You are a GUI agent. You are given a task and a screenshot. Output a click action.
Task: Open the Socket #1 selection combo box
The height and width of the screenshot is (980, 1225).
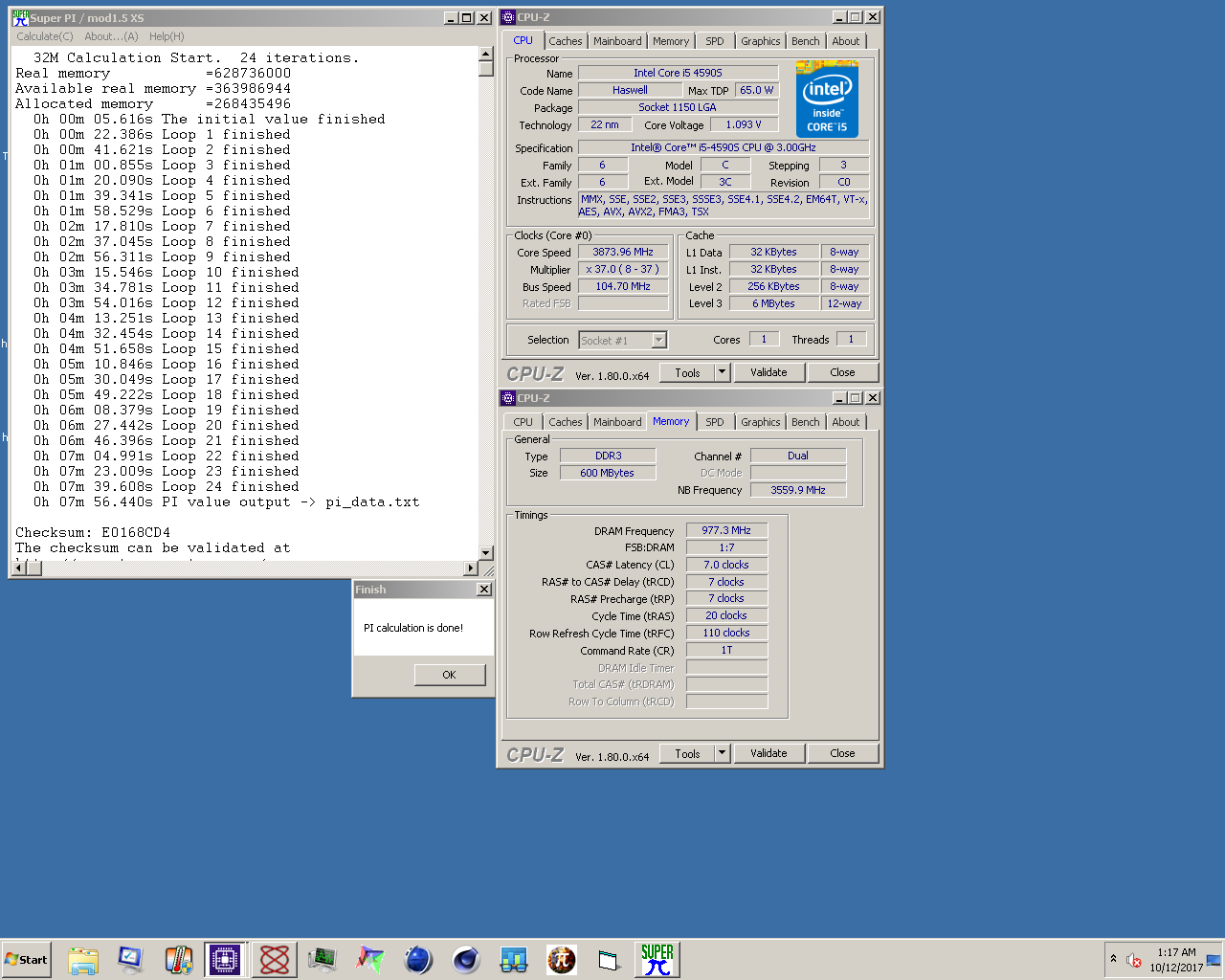622,340
